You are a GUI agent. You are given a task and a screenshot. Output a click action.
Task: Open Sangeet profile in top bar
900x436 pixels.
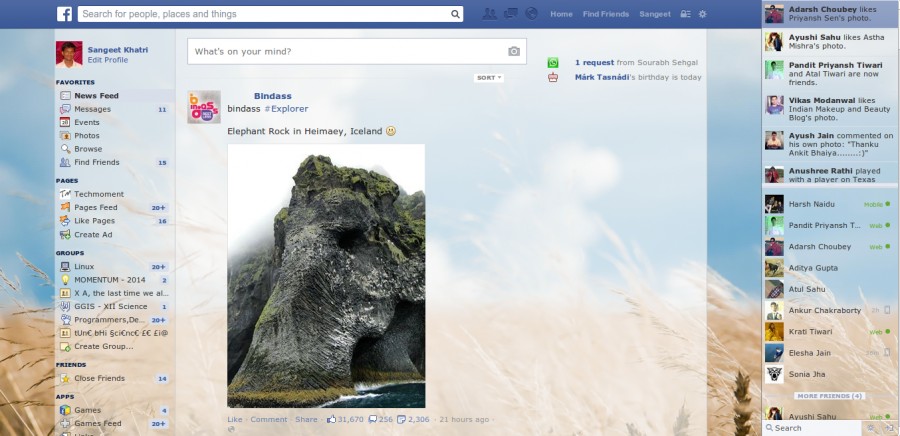tap(655, 14)
